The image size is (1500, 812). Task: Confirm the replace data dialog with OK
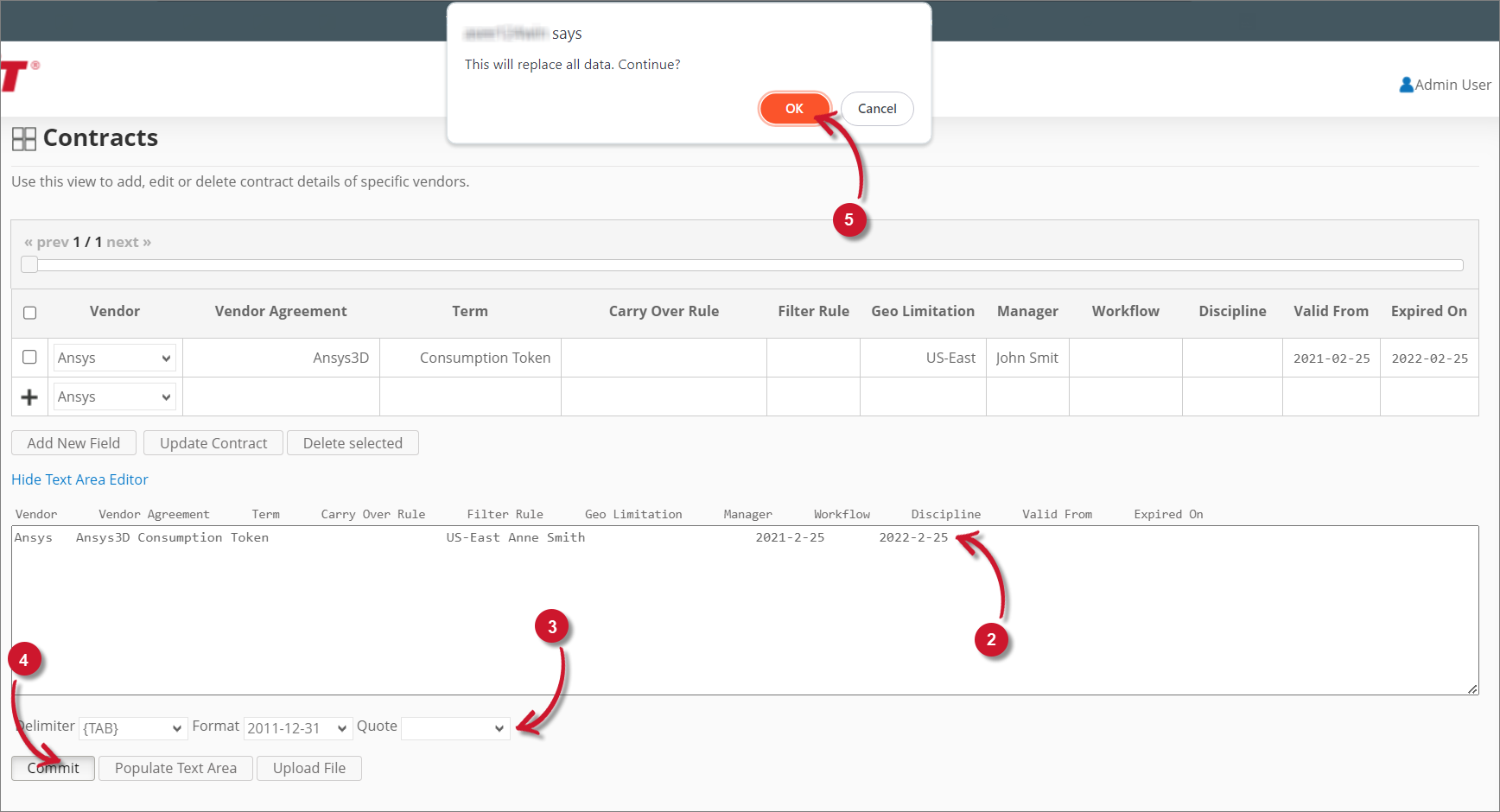(793, 108)
